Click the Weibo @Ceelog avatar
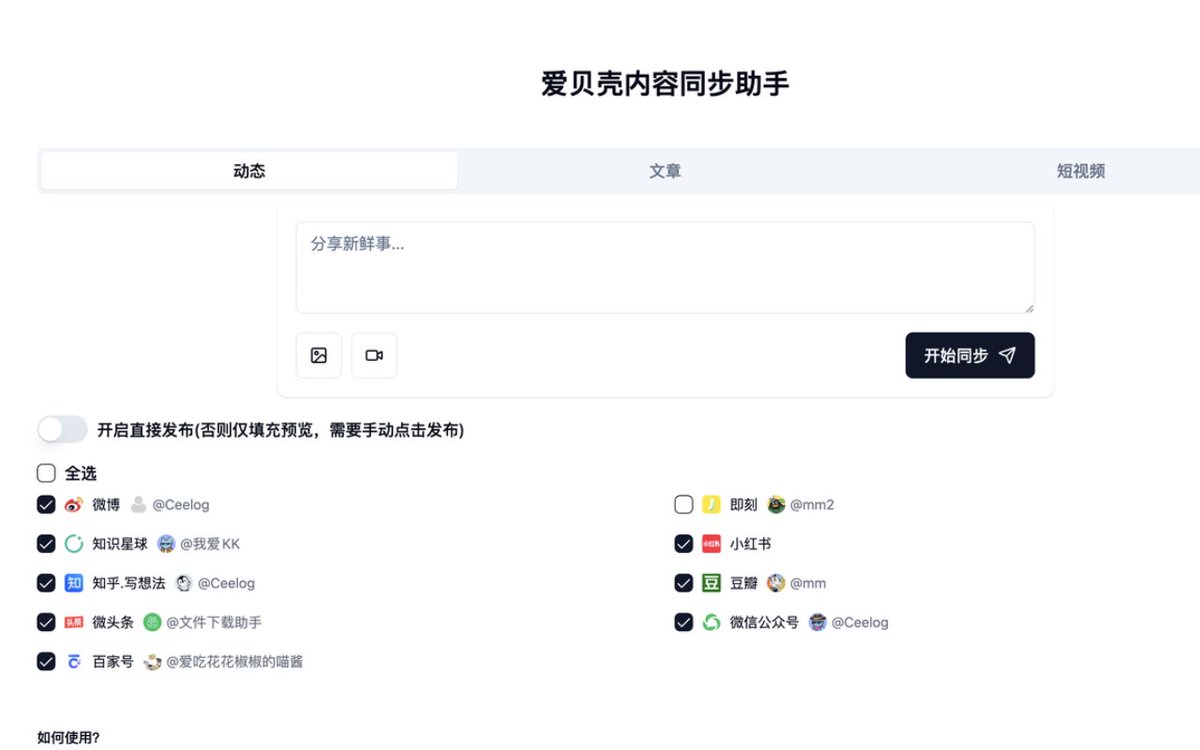This screenshot has width=1200, height=750. pyautogui.click(x=138, y=505)
